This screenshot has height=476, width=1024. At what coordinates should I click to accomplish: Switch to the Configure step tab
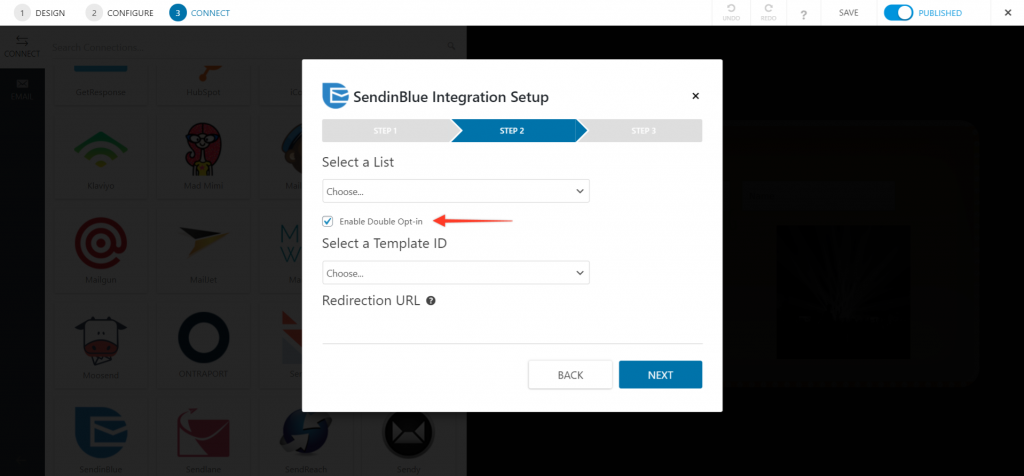point(120,12)
